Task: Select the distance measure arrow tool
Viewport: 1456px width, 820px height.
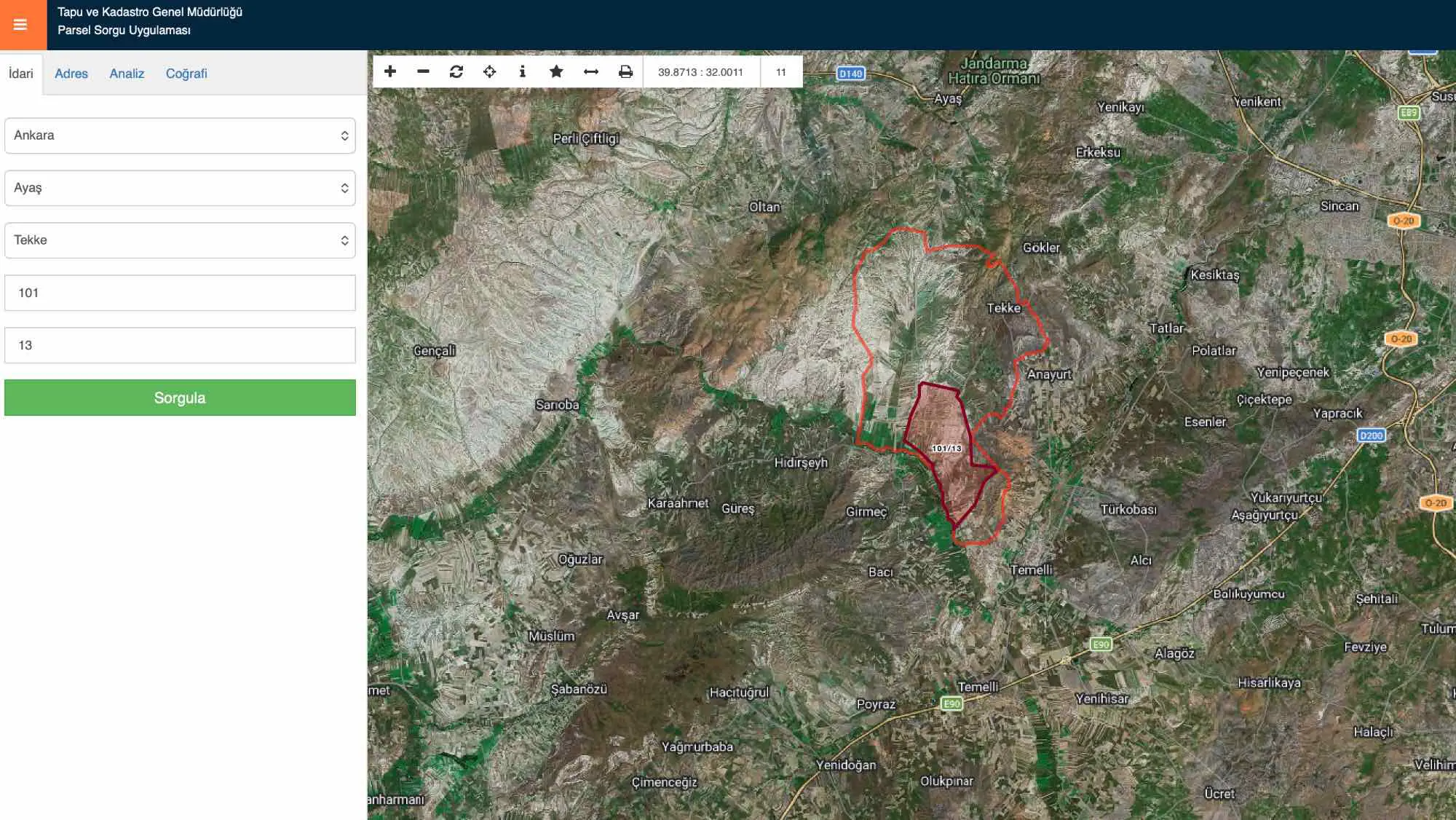Action: coord(591,71)
